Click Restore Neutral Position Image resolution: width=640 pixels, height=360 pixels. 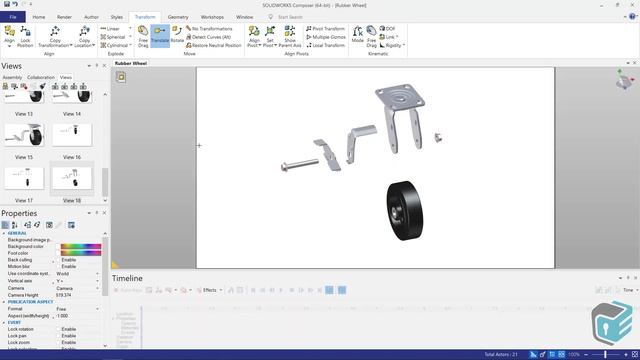pos(213,45)
